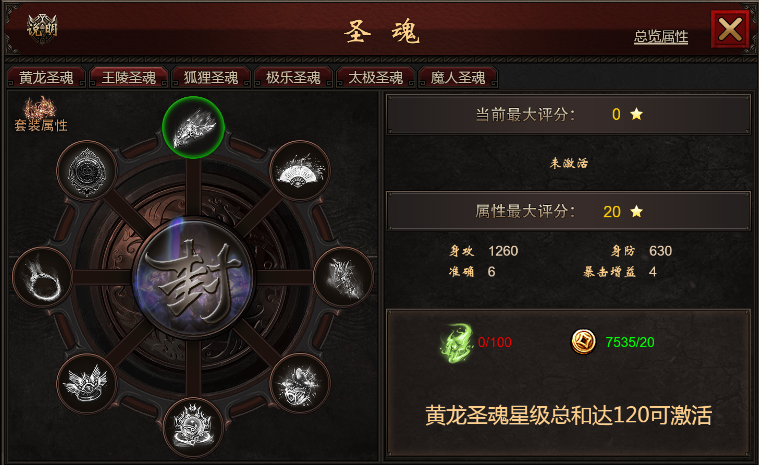Image resolution: width=759 pixels, height=465 pixels.
Task: Switch to the 太极圣魂 tab
Action: point(376,78)
